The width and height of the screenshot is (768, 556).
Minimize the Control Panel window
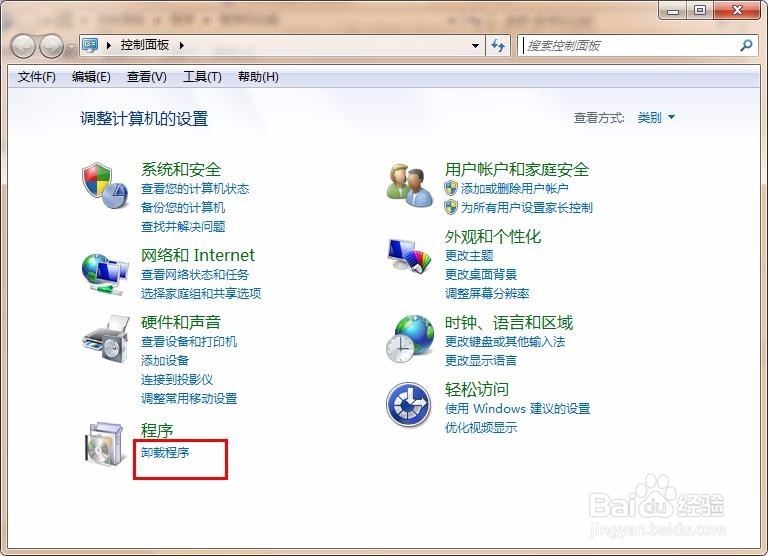672,10
